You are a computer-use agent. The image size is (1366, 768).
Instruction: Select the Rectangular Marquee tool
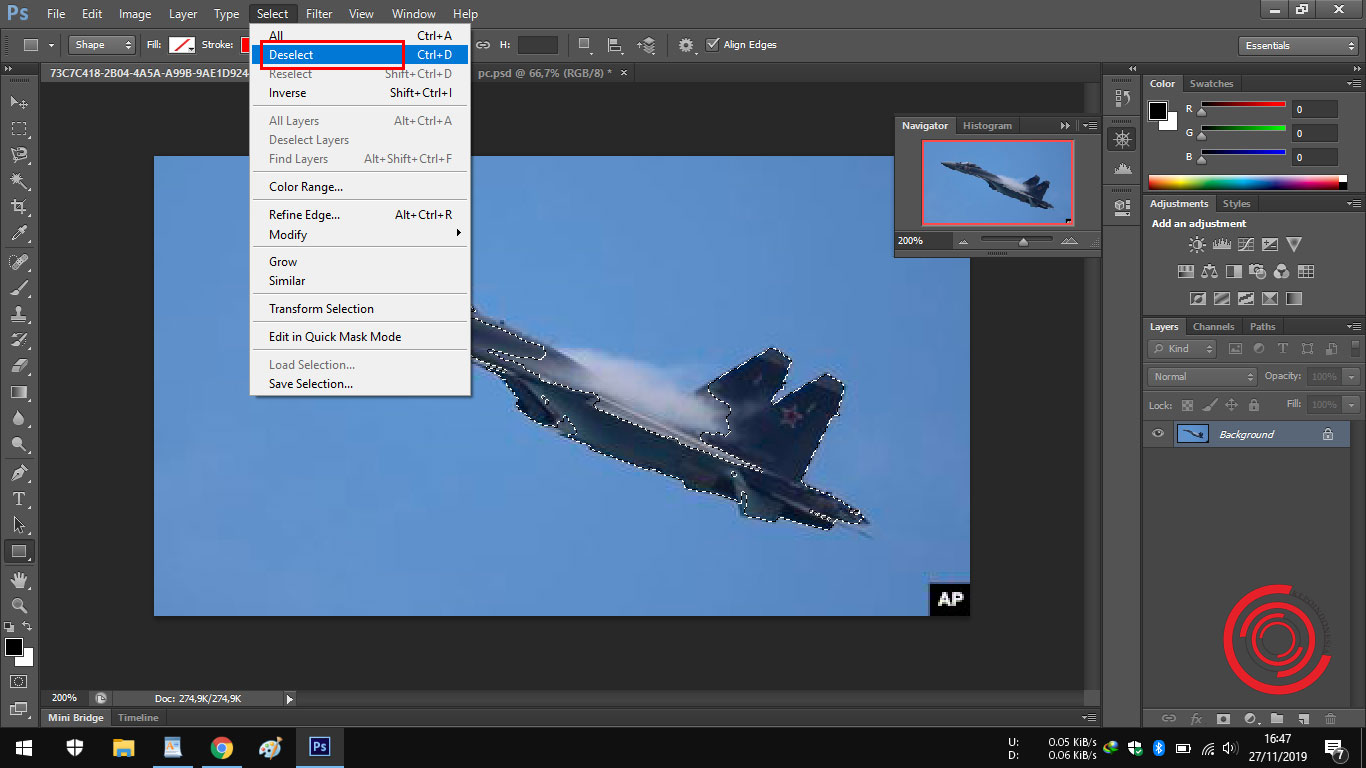click(19, 128)
